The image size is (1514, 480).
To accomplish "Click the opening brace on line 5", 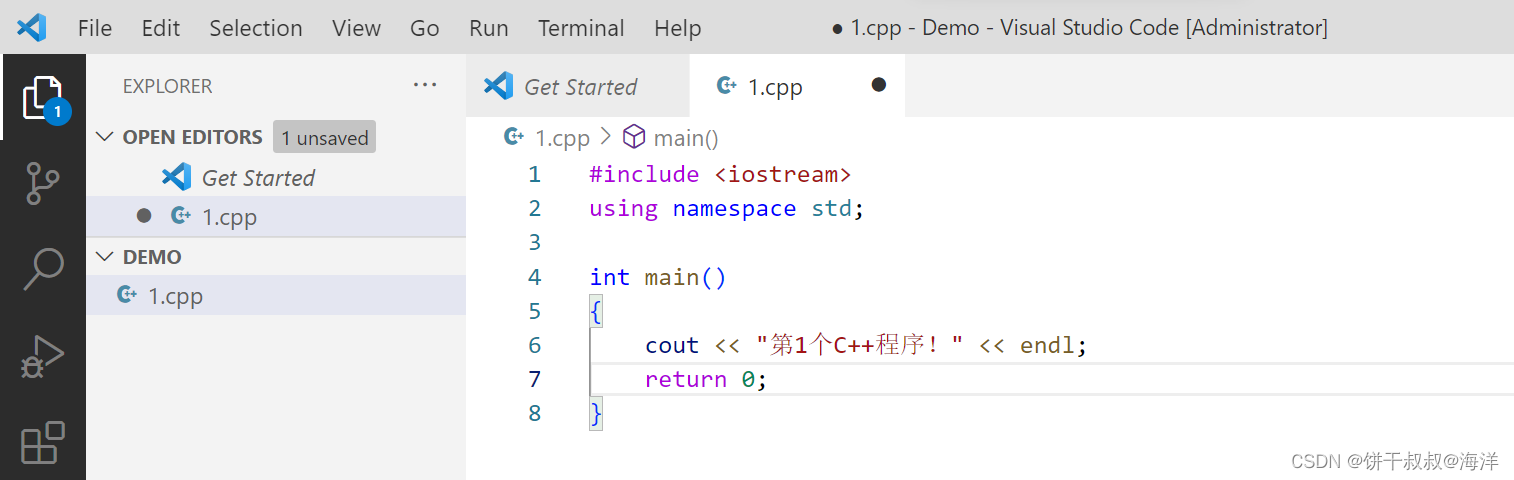I will [596, 311].
